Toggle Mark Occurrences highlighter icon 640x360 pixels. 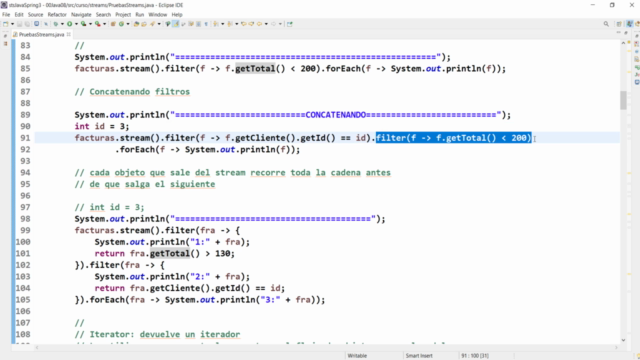[x=176, y=24]
